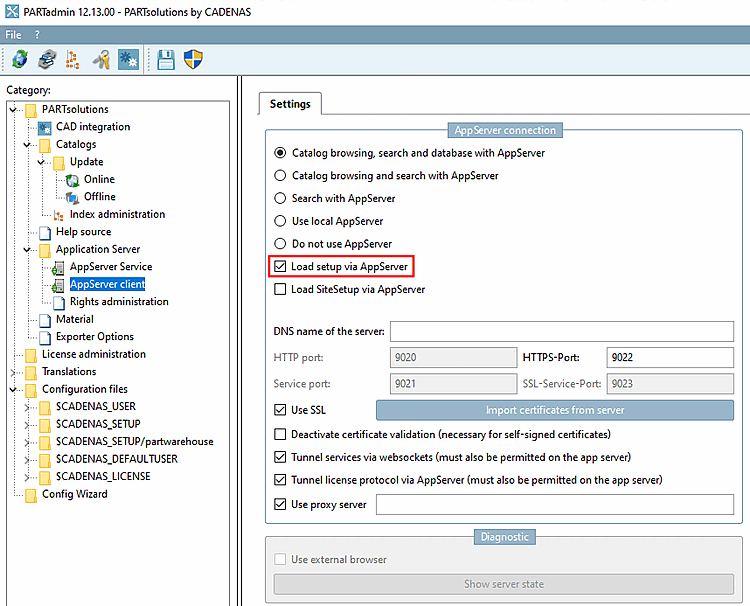Screen dimensions: 750x606
Task: Select AppServer Service in the tree
Action: 111,267
